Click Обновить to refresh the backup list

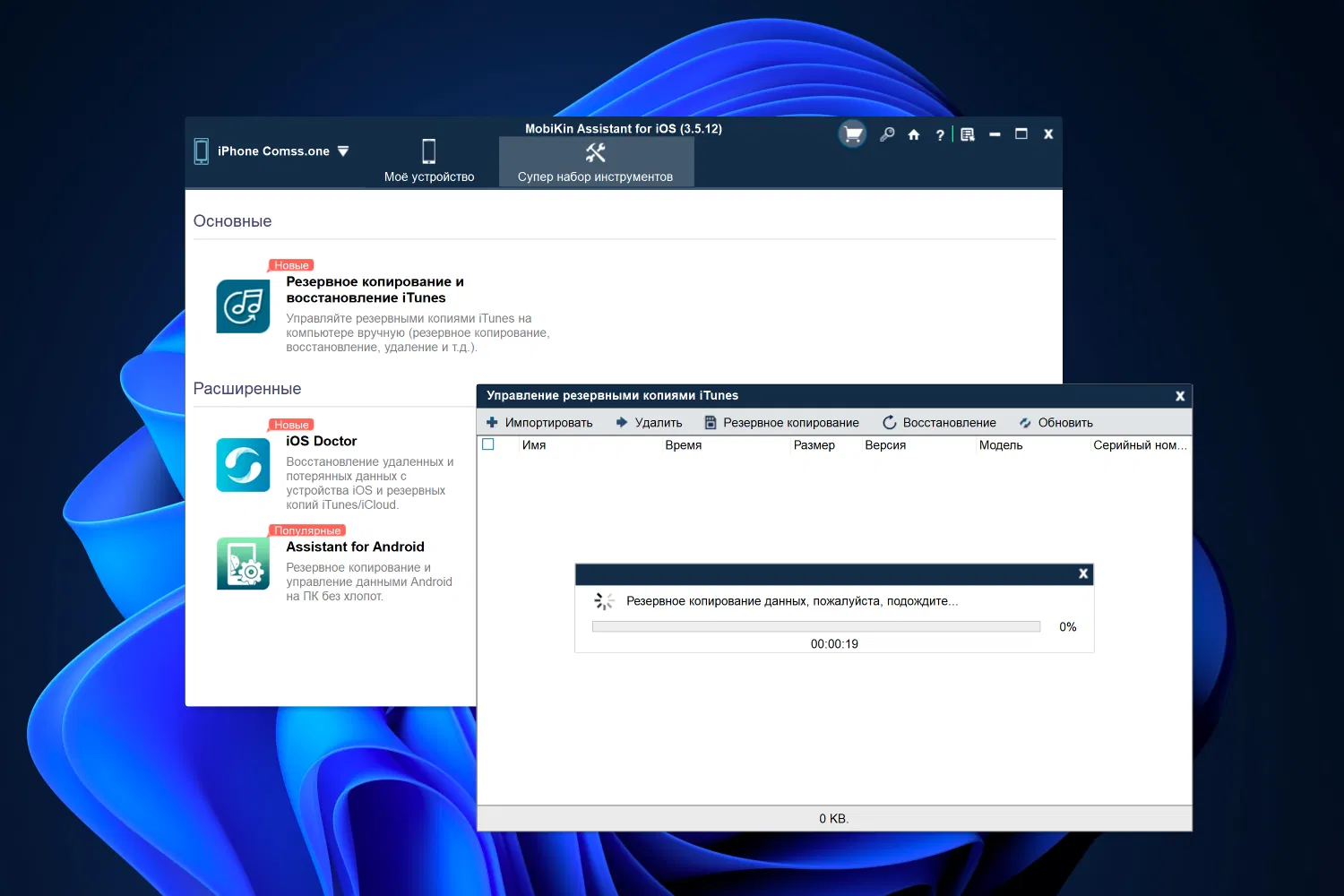pos(1056,423)
